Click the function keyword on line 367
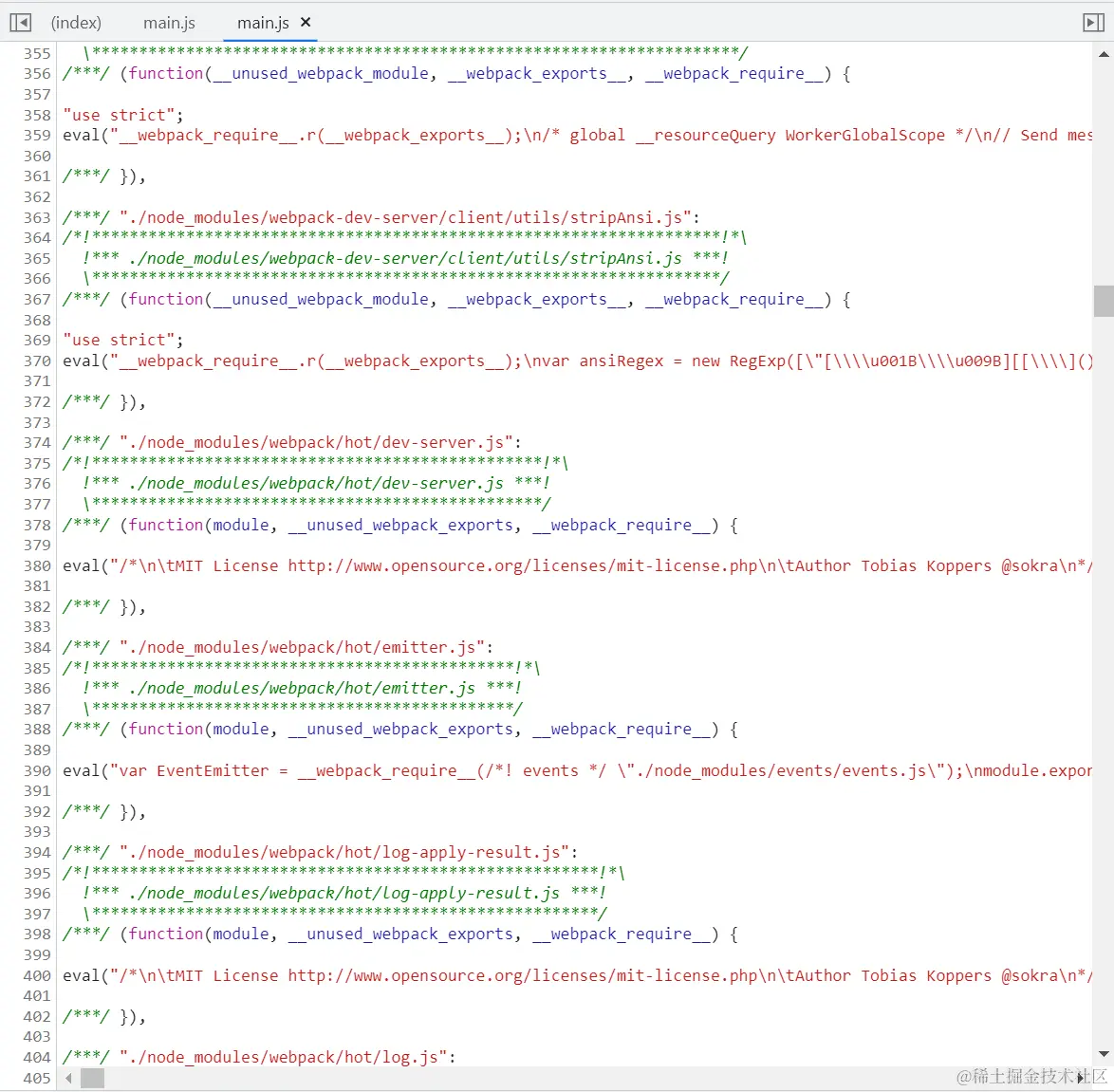Viewport: 1114px width, 1092px height. tap(165, 299)
